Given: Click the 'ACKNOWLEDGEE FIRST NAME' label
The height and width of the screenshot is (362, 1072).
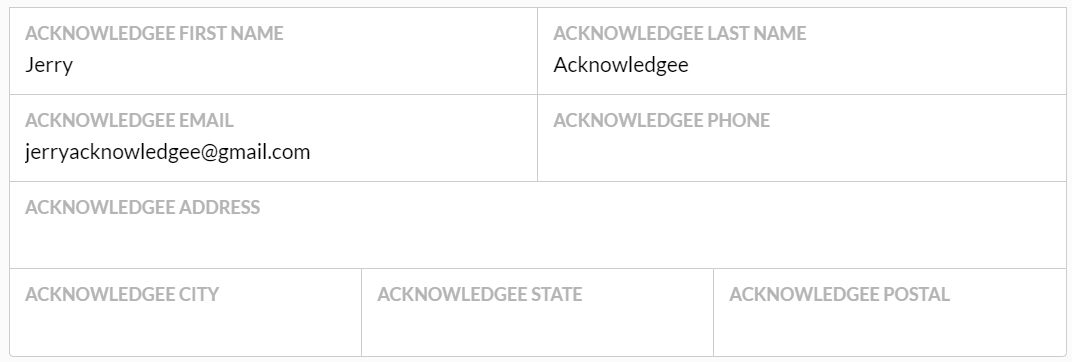Looking at the screenshot, I should point(154,34).
